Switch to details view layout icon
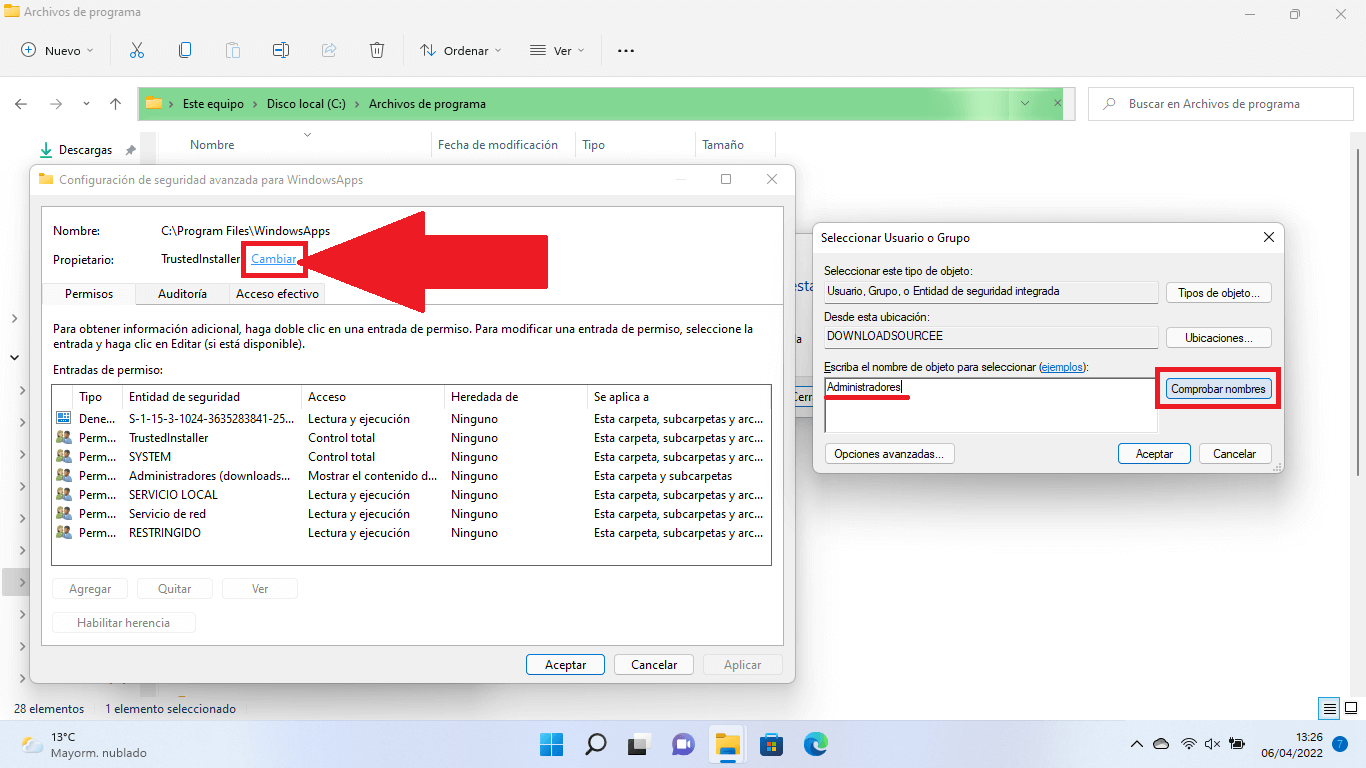 click(1330, 709)
